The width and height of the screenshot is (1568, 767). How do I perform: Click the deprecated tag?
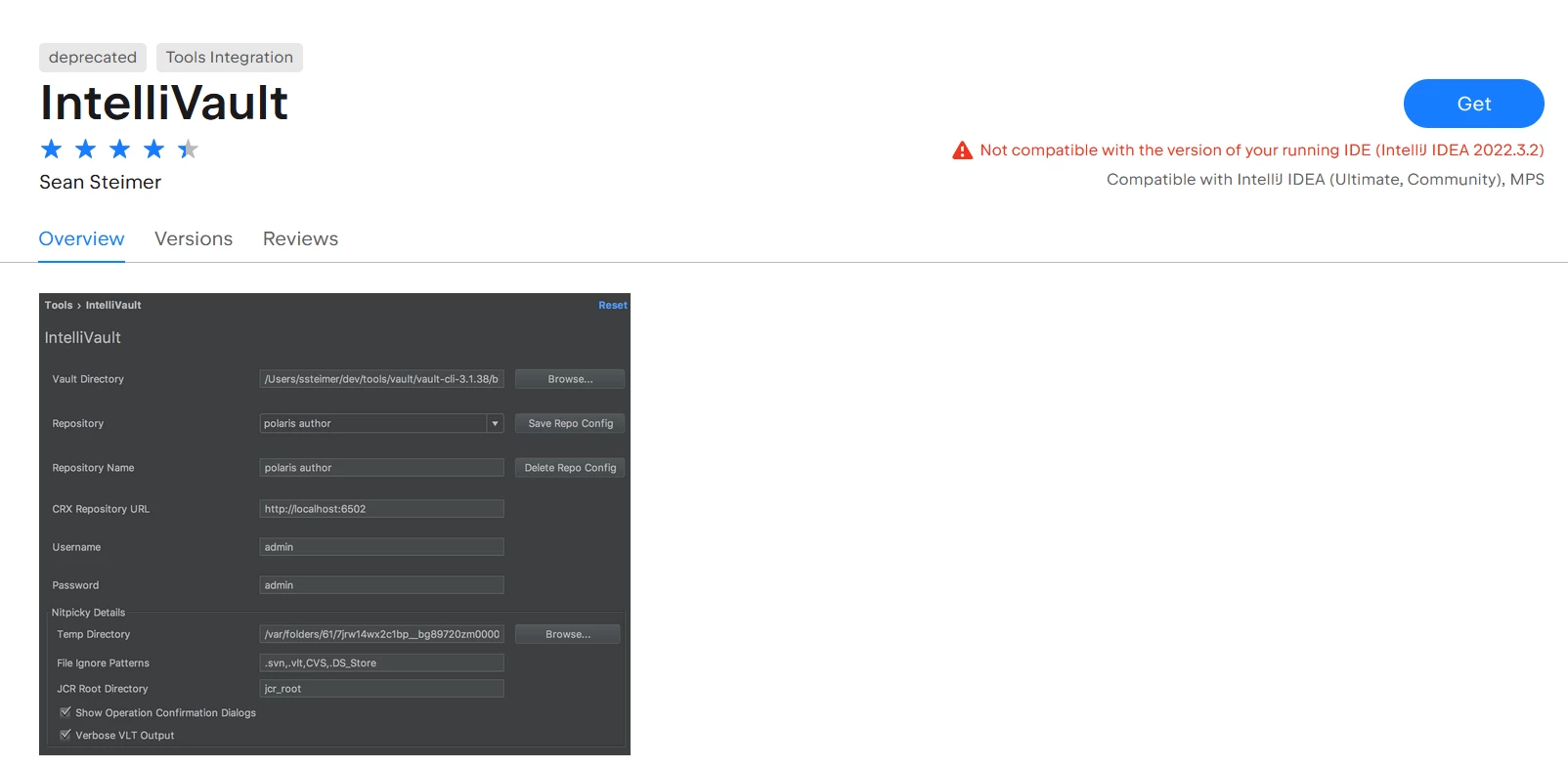(x=93, y=58)
